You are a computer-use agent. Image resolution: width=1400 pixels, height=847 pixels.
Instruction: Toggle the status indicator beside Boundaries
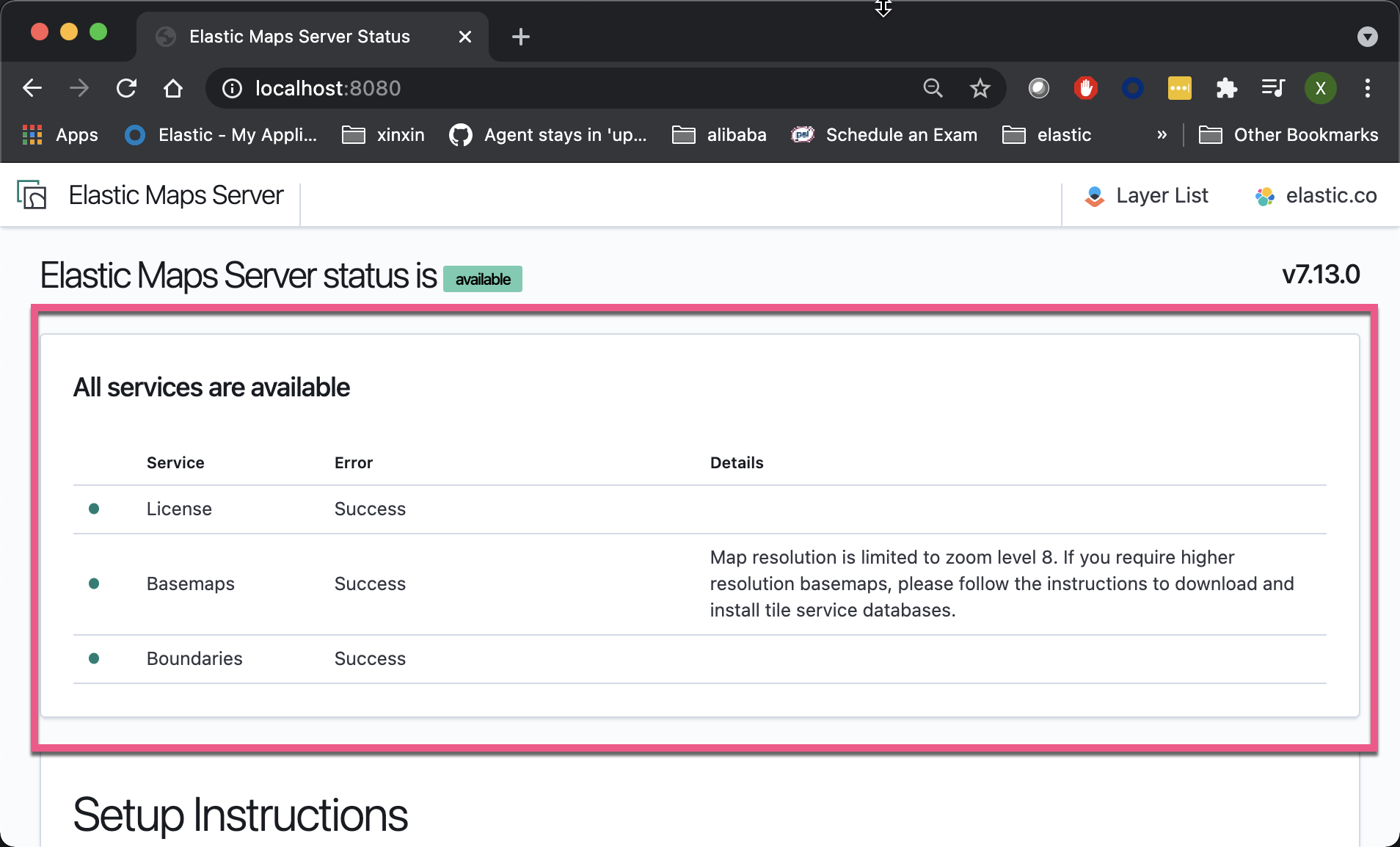93,658
